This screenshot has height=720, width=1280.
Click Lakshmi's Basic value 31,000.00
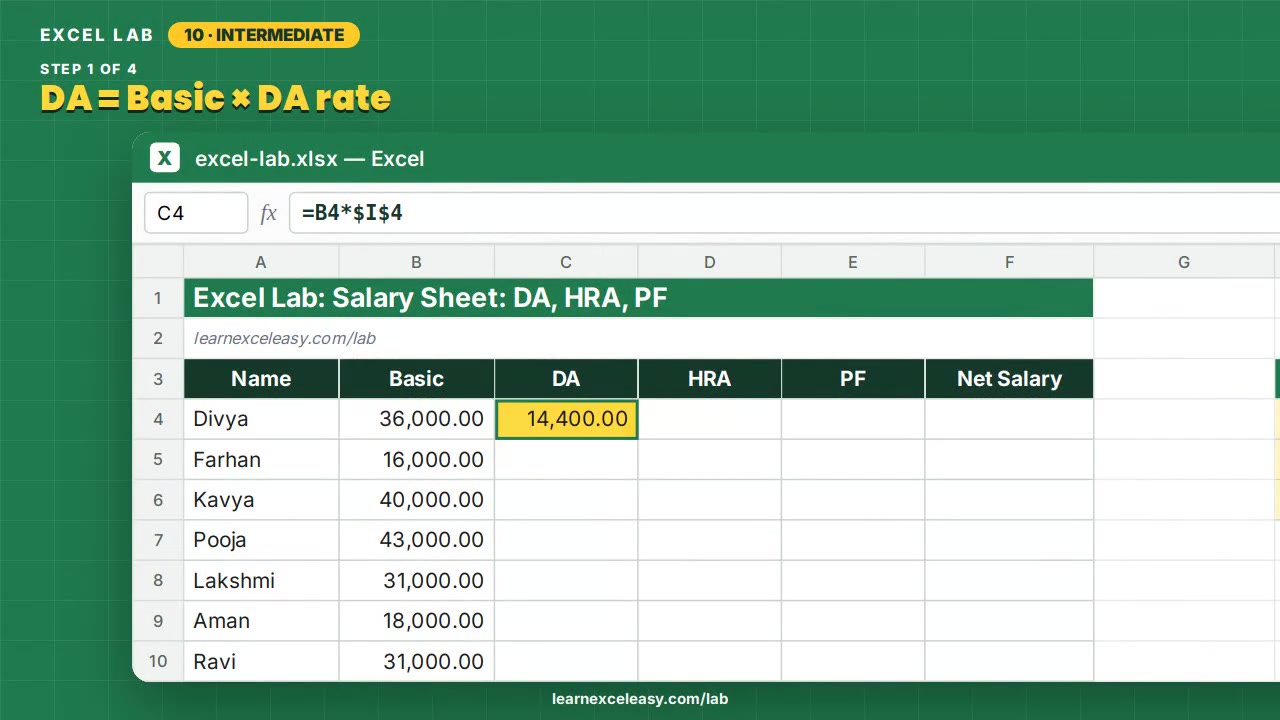click(x=416, y=581)
